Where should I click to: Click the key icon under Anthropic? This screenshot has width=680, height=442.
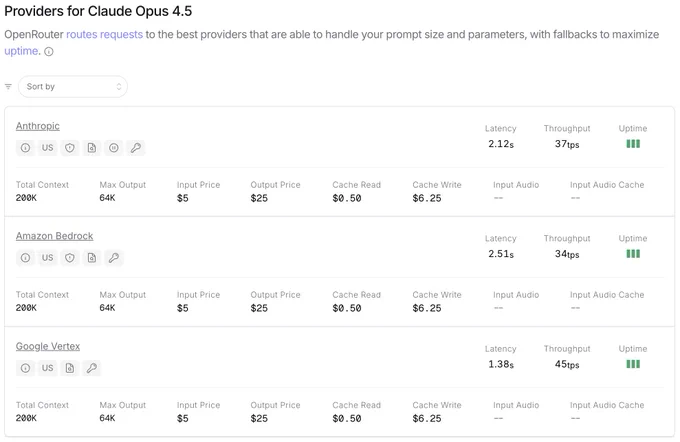coord(136,148)
